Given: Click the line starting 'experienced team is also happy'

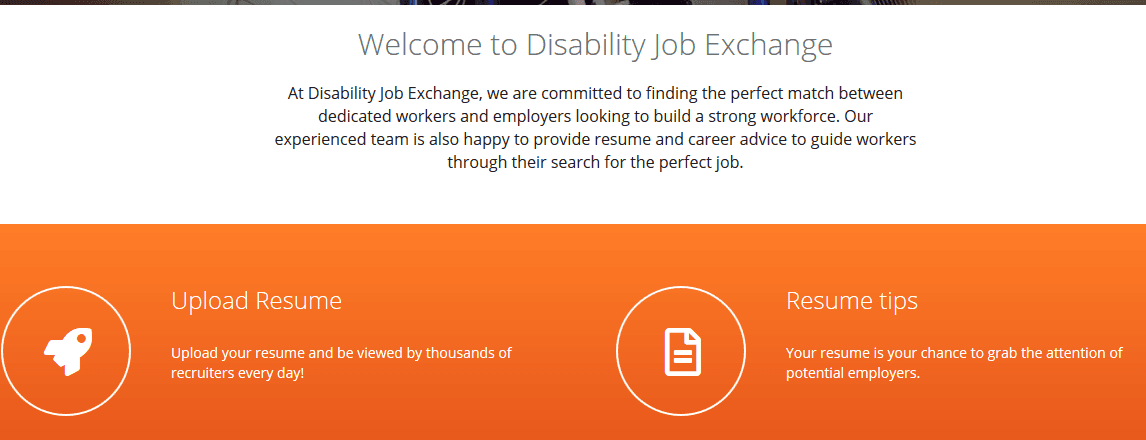Looking at the screenshot, I should [x=596, y=139].
